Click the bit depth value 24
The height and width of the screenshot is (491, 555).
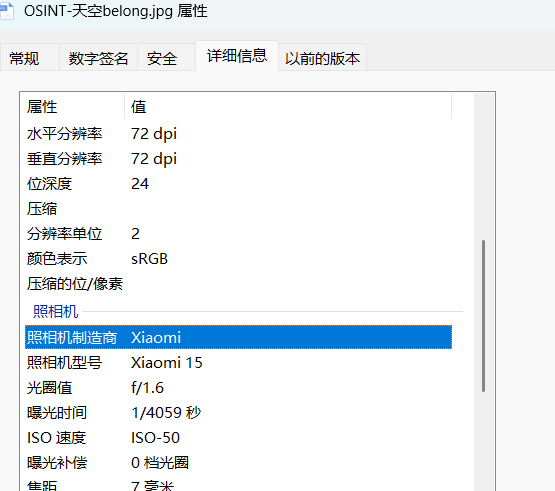tap(140, 184)
